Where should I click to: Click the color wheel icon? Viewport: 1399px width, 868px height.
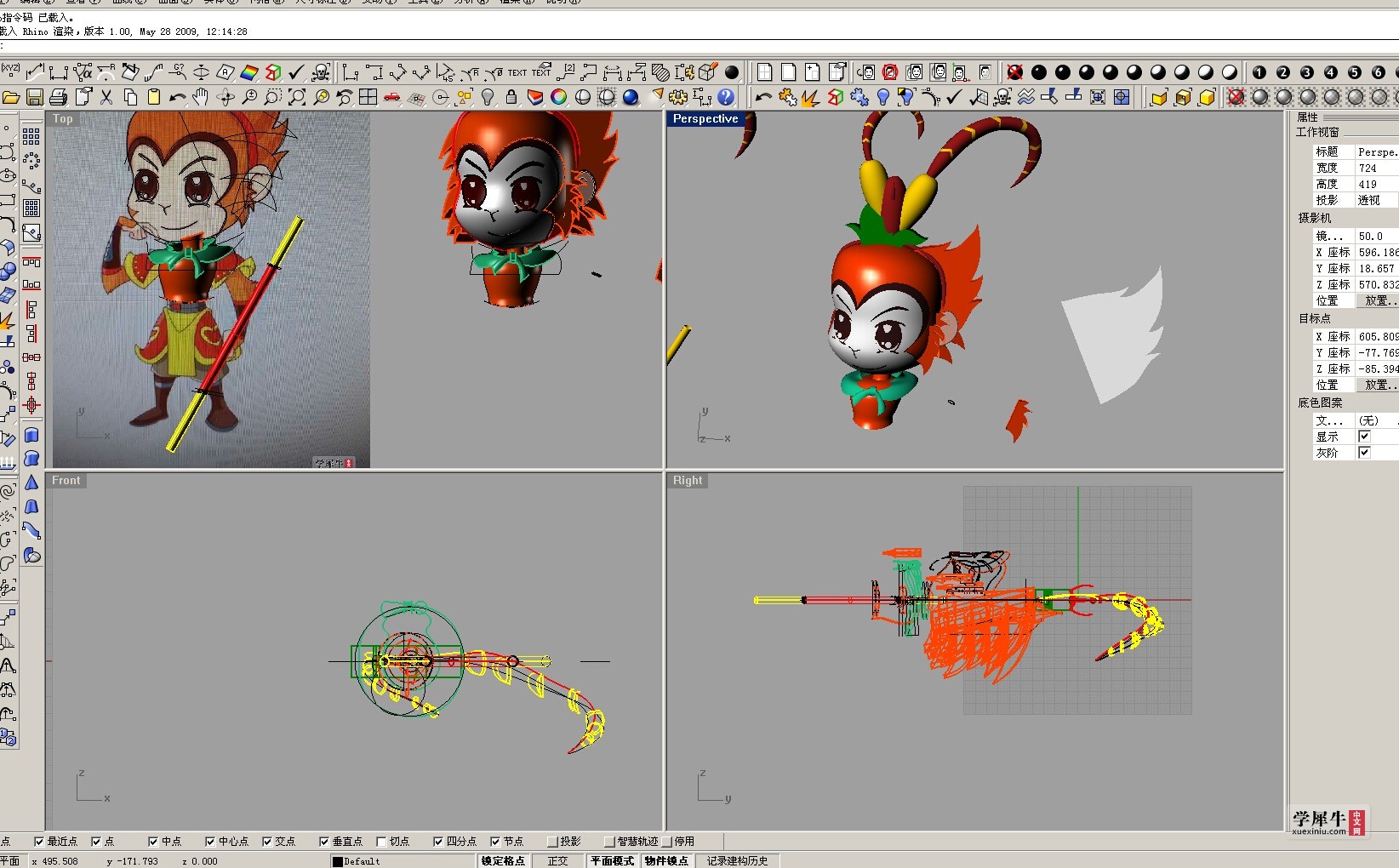559,97
